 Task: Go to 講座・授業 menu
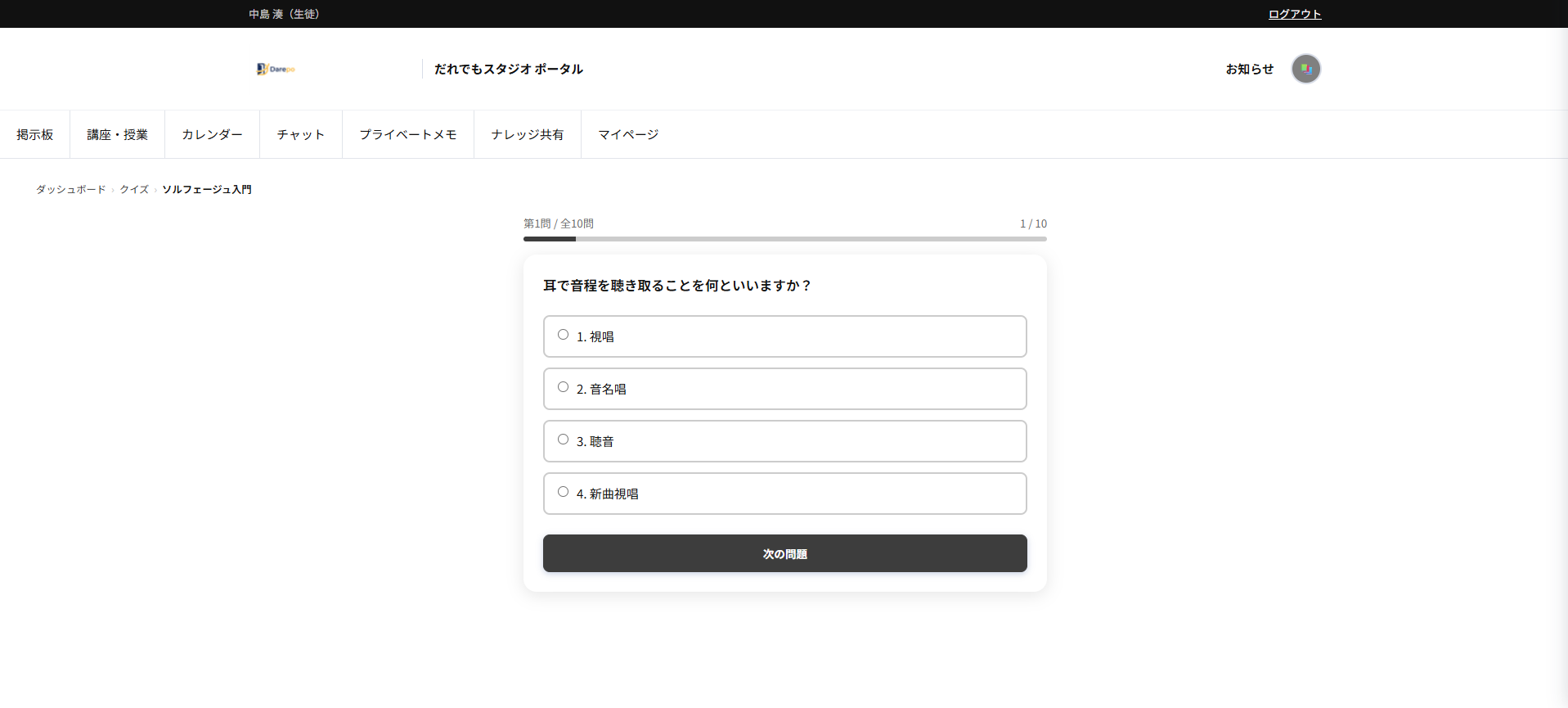tap(118, 134)
